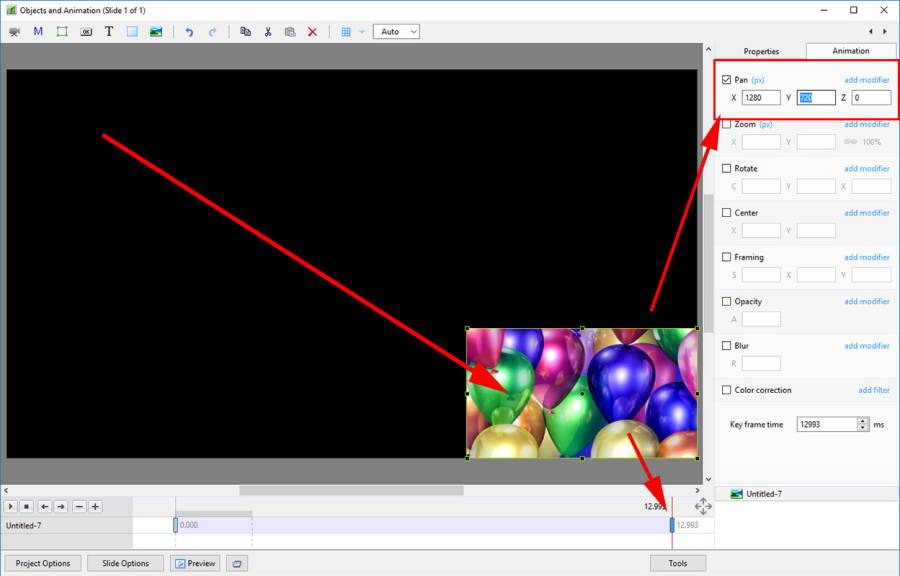Click add filter link for Color correction
This screenshot has width=900, height=576.
coord(873,390)
